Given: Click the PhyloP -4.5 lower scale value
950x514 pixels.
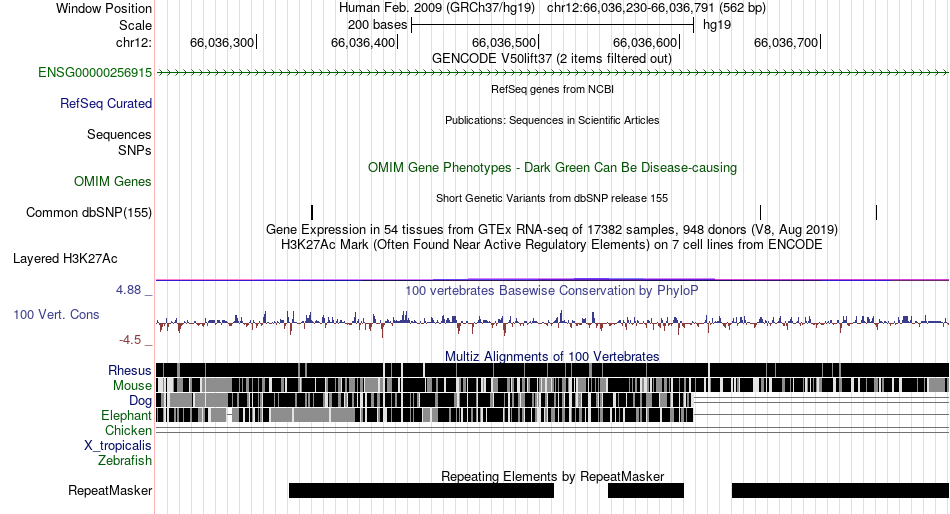Looking at the screenshot, I should pos(130,340).
